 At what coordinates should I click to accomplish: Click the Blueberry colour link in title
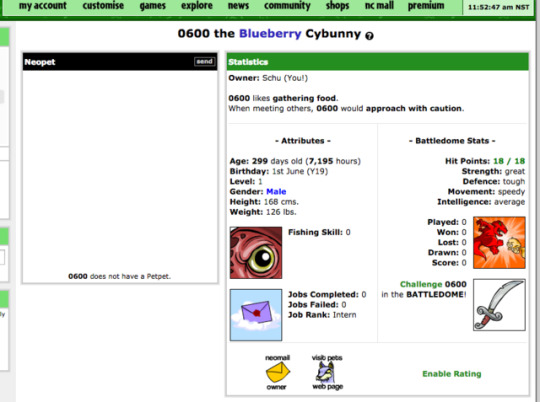270,33
